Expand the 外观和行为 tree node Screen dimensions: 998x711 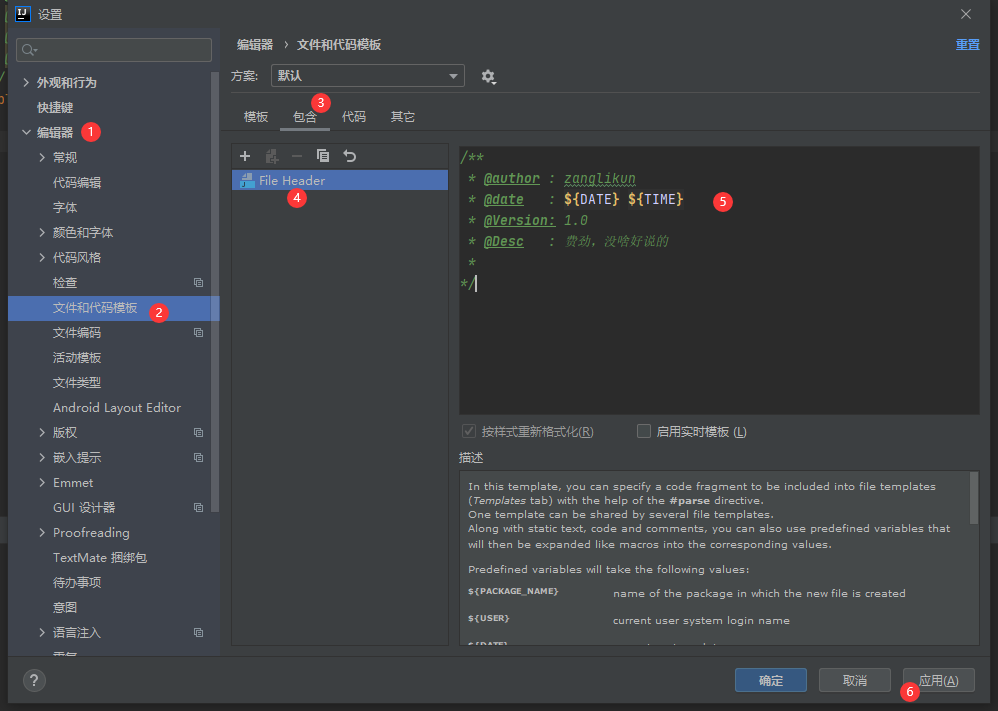pyautogui.click(x=26, y=83)
